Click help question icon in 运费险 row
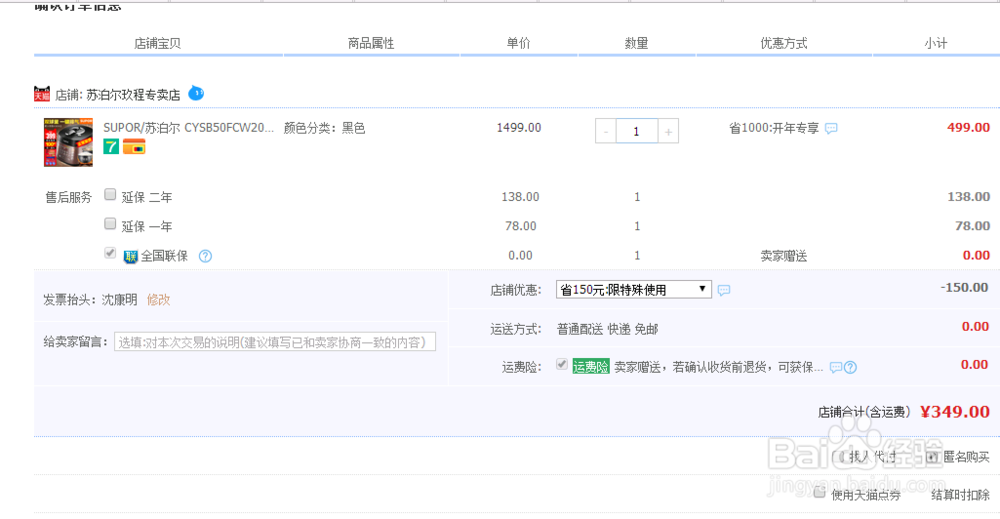Image resolution: width=1000 pixels, height=519 pixels. [x=850, y=367]
